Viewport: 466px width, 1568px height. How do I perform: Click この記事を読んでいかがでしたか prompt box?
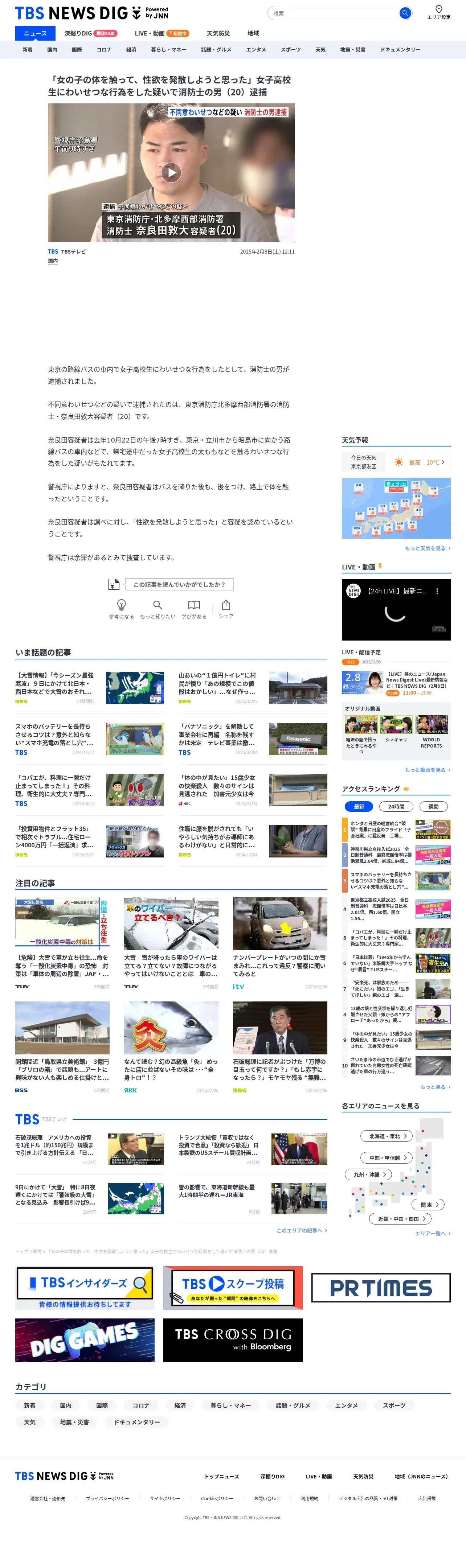pyautogui.click(x=179, y=584)
